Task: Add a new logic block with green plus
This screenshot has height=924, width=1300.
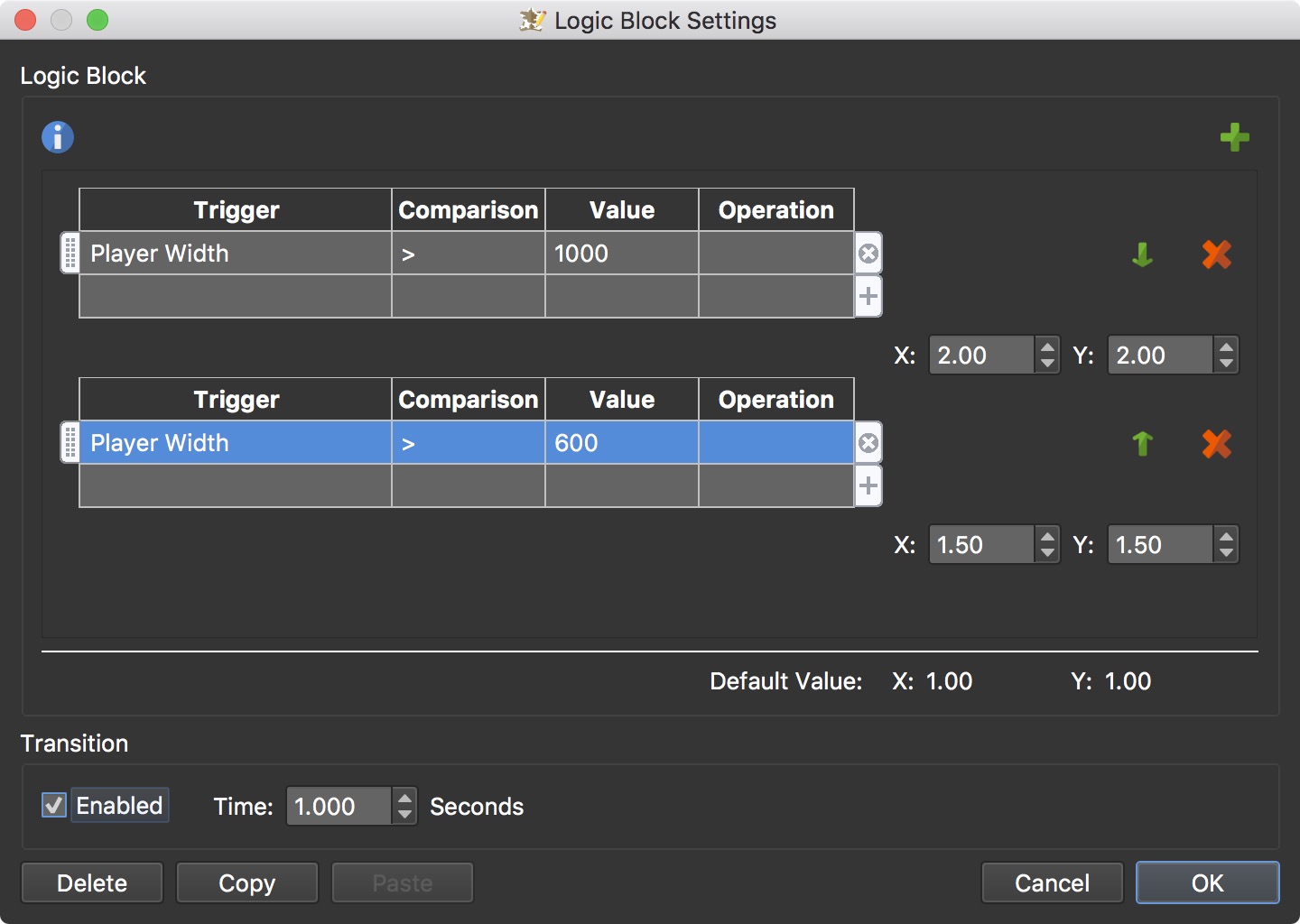Action: (x=1234, y=137)
